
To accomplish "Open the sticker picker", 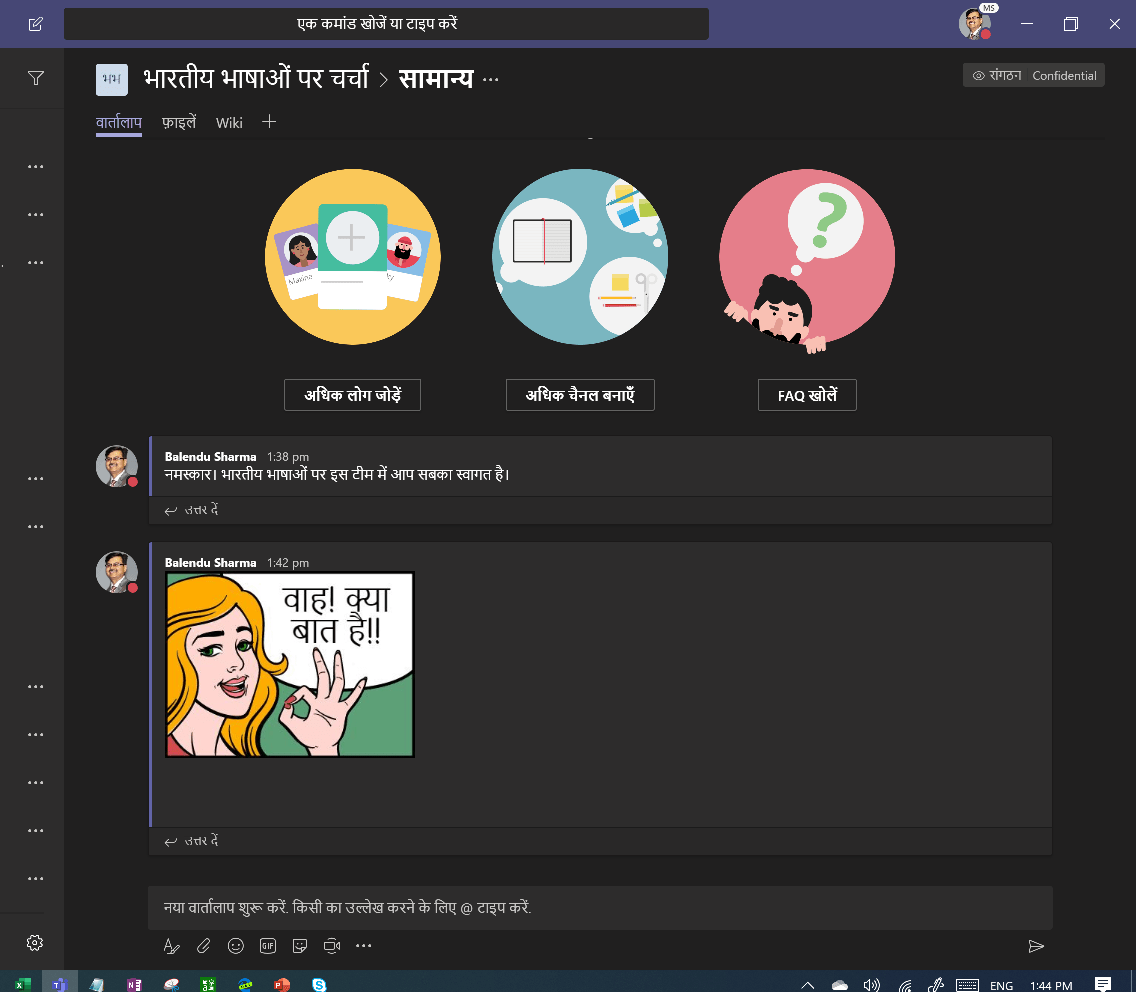I will (x=299, y=945).
